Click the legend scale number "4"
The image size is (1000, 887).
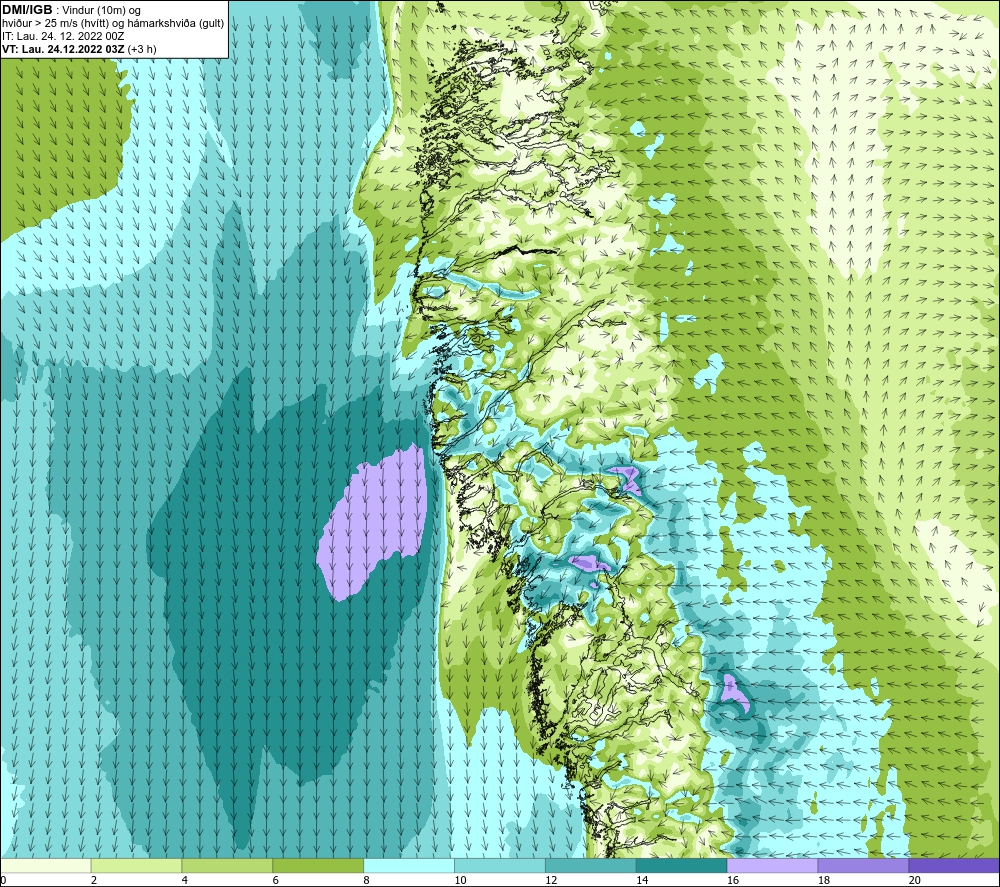pos(184,880)
